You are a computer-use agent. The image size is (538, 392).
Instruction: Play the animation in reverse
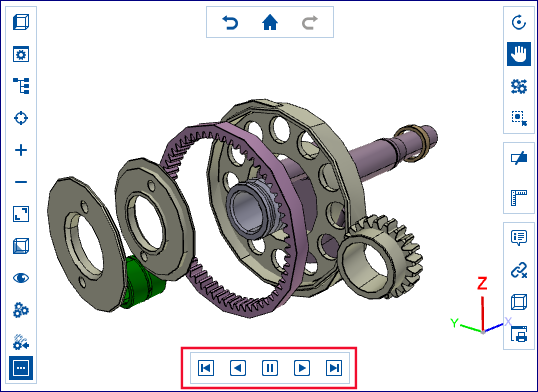point(238,368)
